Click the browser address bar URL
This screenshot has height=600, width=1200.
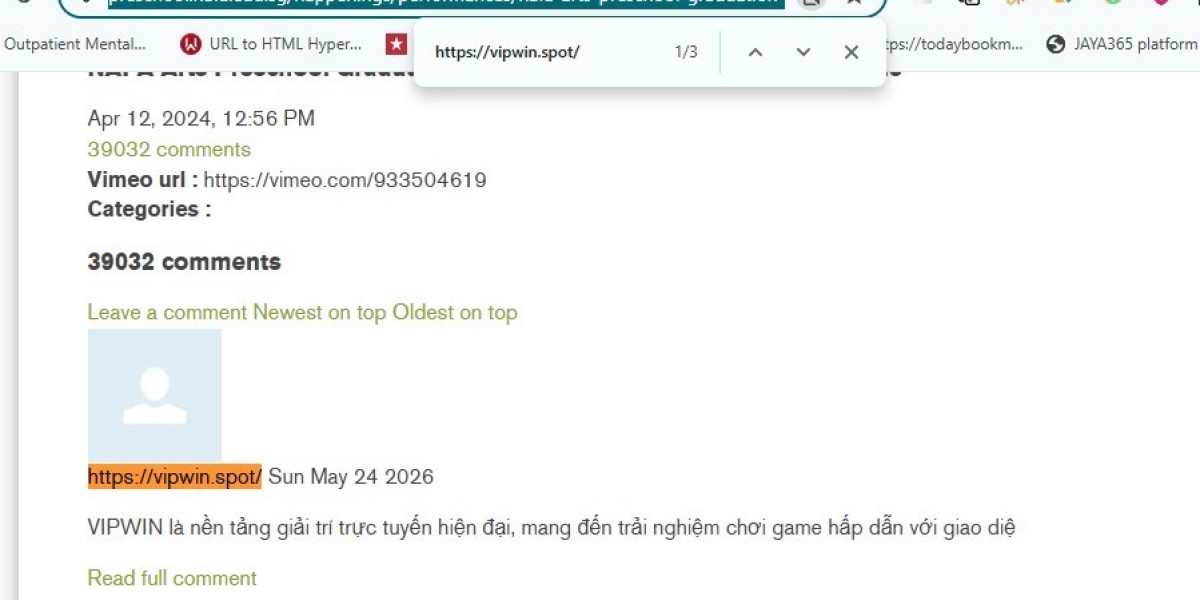tap(445, 3)
